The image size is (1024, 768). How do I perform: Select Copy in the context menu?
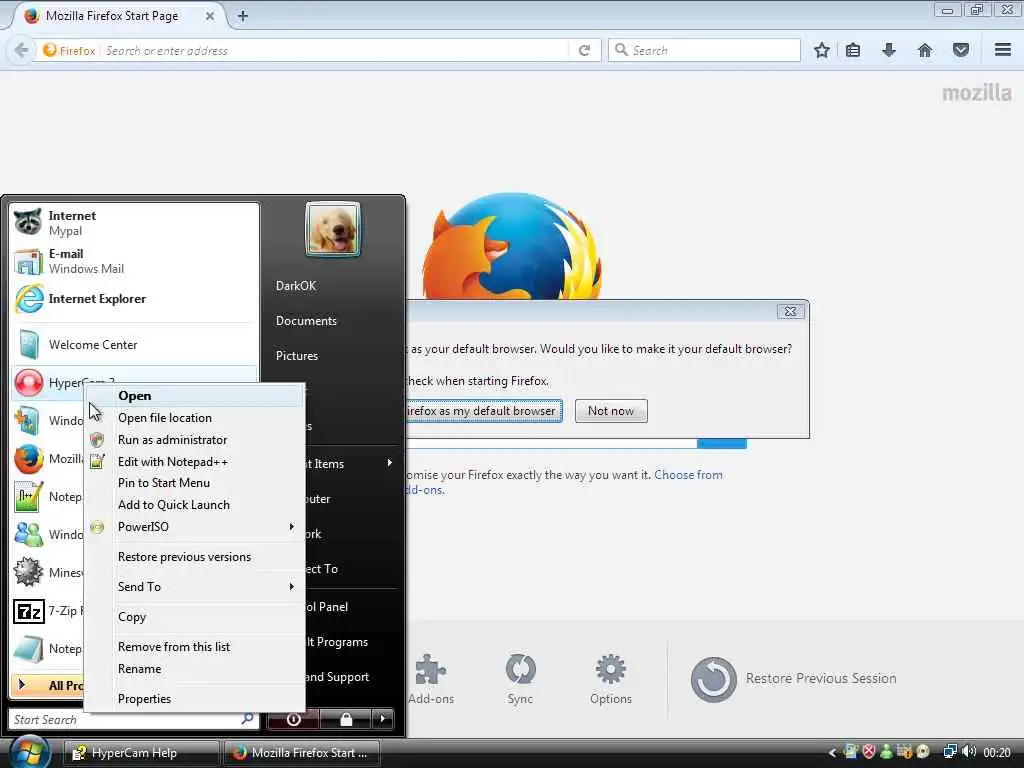(195, 617)
